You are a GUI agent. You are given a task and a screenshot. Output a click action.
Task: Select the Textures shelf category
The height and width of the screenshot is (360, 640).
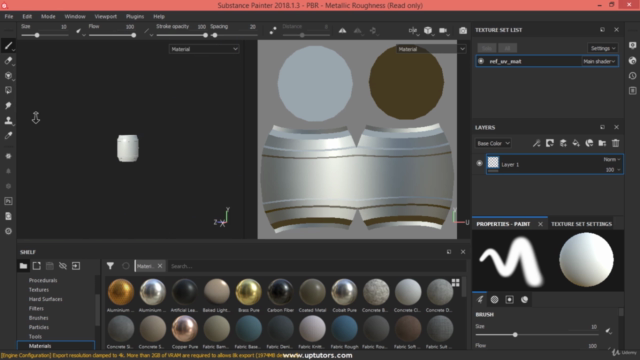[39, 290]
